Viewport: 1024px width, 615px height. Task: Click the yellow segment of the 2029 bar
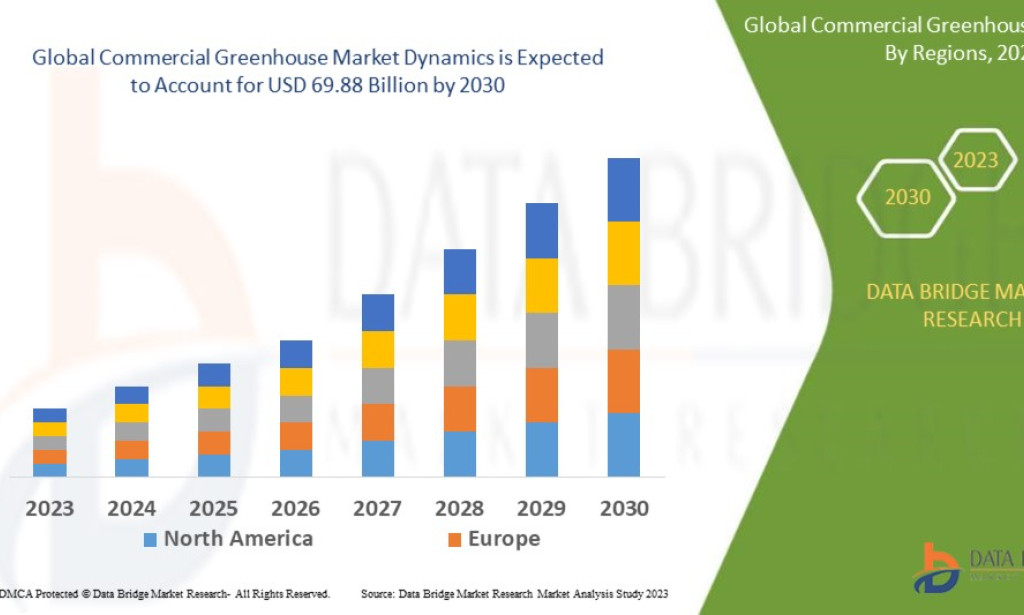tap(542, 286)
